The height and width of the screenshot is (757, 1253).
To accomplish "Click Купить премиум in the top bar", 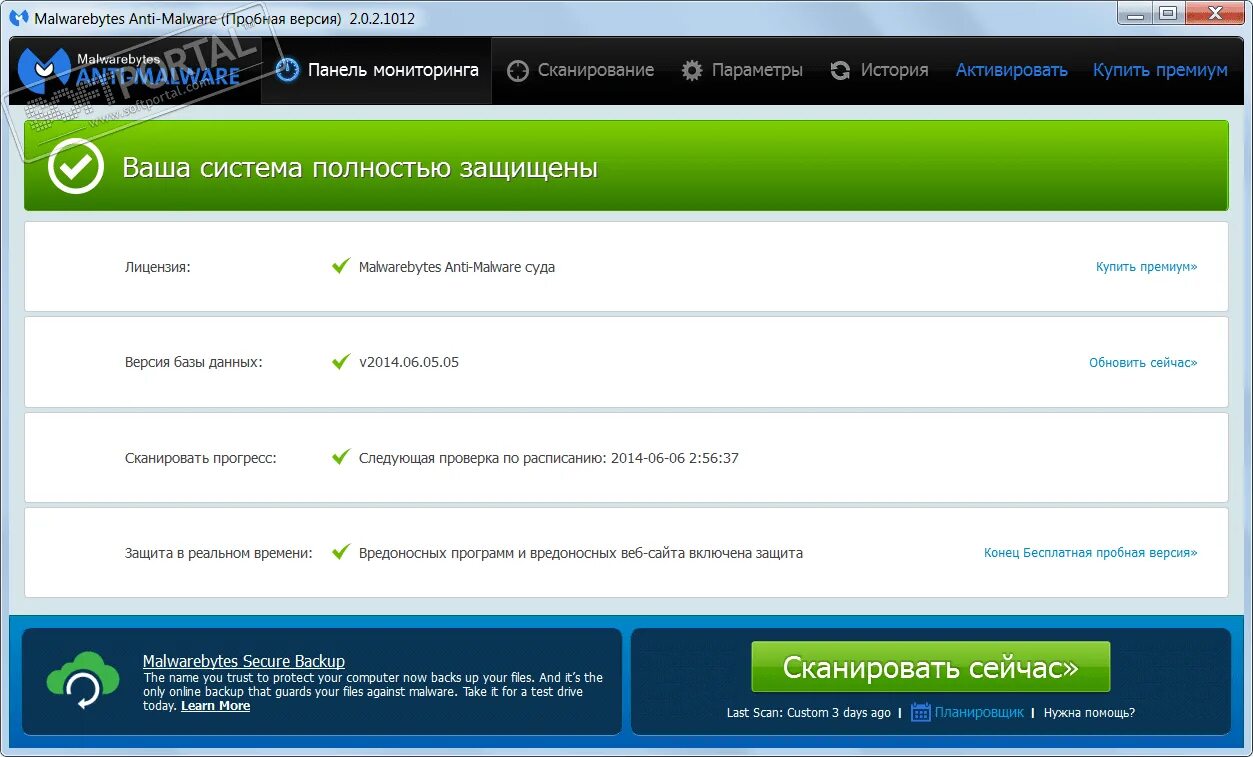I will [x=1160, y=70].
